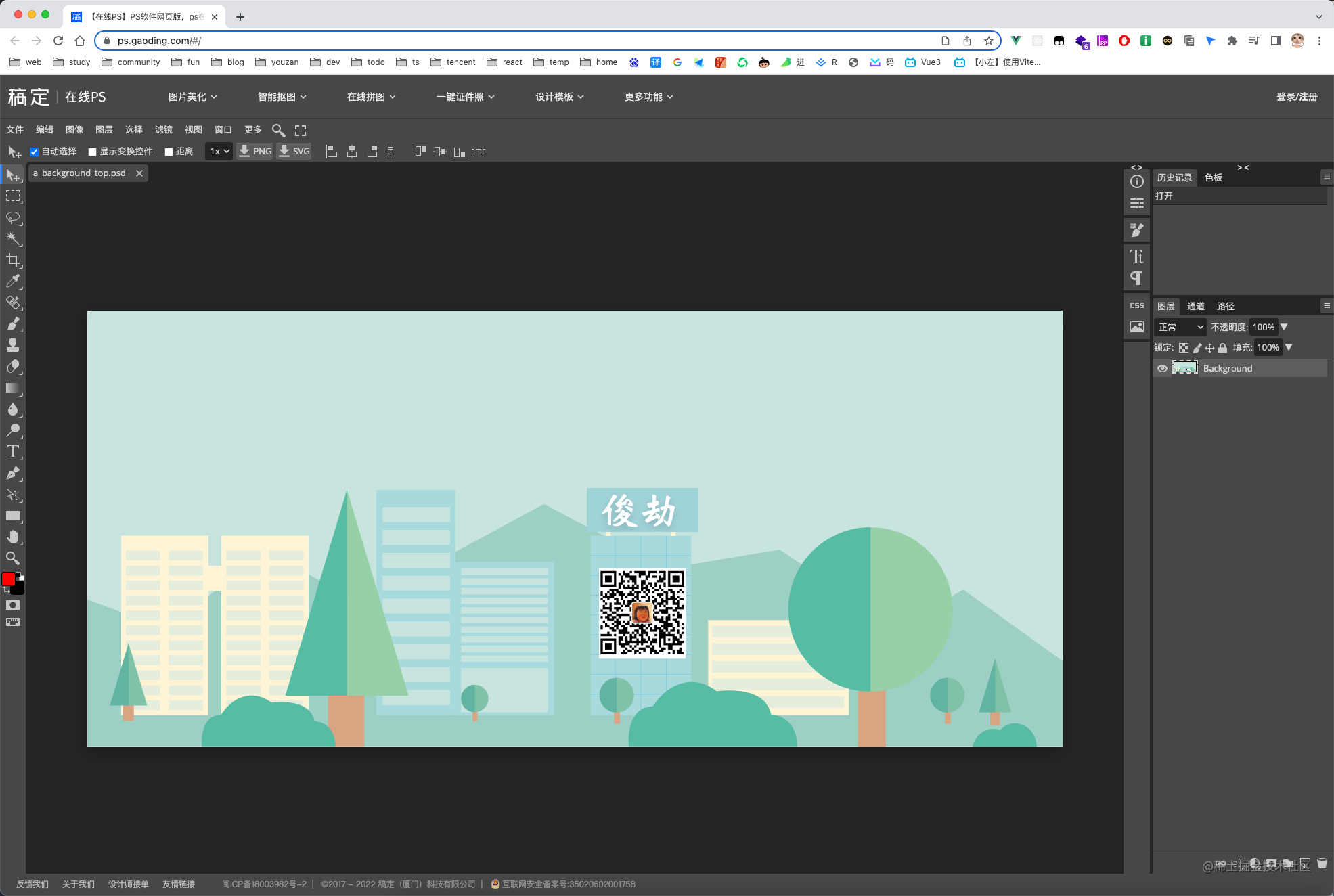Screen dimensions: 1334x896
Task: Open the 编辑 menu
Action: (x=45, y=130)
